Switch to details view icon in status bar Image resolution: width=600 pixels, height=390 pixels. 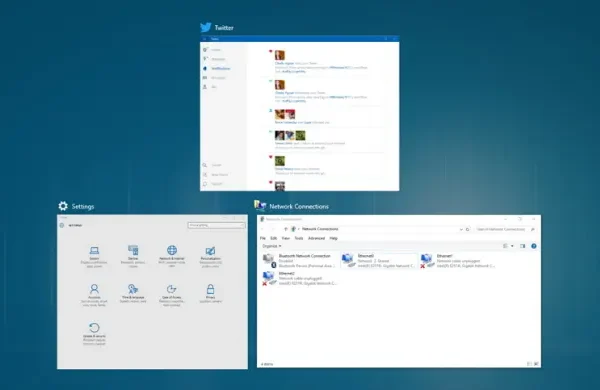point(530,364)
